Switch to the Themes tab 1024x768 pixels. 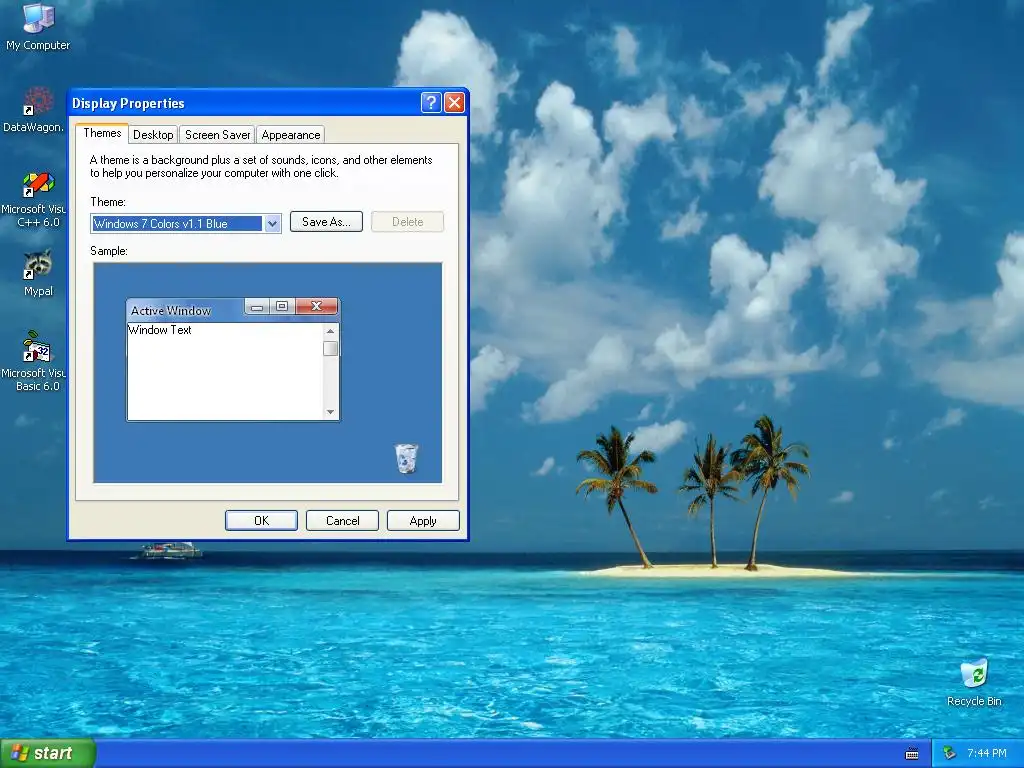click(102, 133)
